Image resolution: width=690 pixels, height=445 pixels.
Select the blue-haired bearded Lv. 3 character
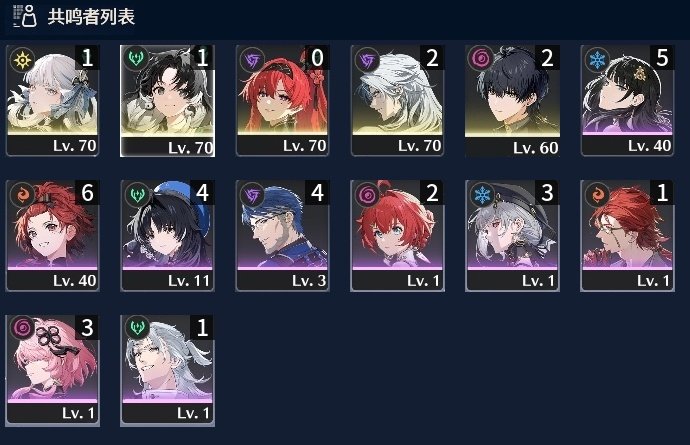[x=283, y=235]
